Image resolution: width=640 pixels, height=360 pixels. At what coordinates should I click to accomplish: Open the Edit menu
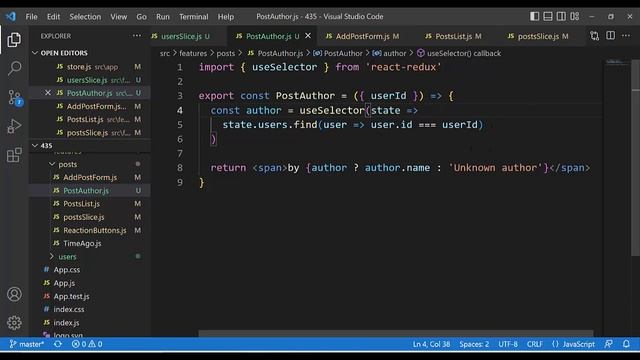[53, 17]
